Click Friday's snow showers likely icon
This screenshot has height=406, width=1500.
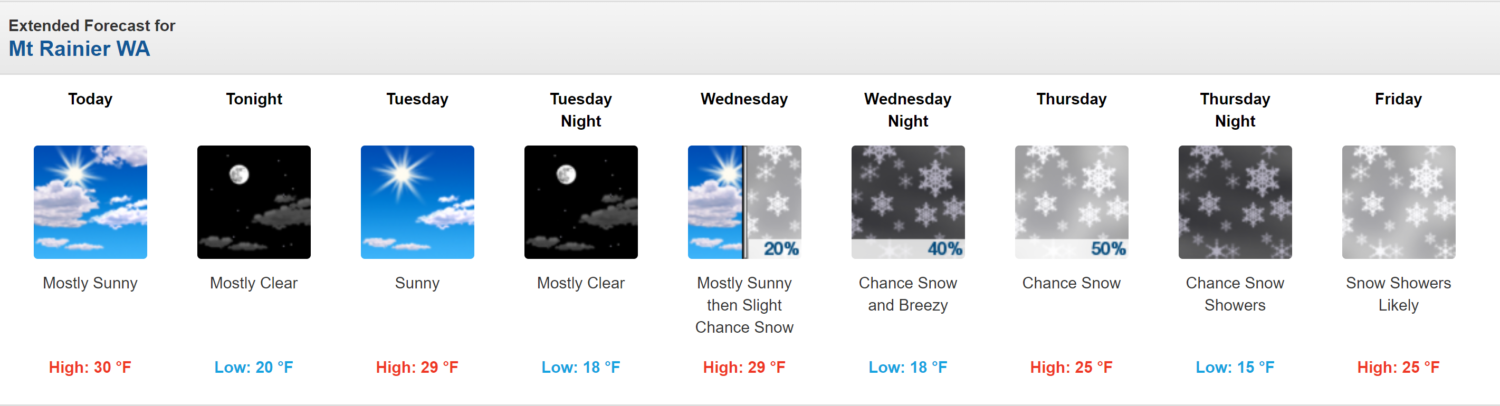click(x=1398, y=203)
